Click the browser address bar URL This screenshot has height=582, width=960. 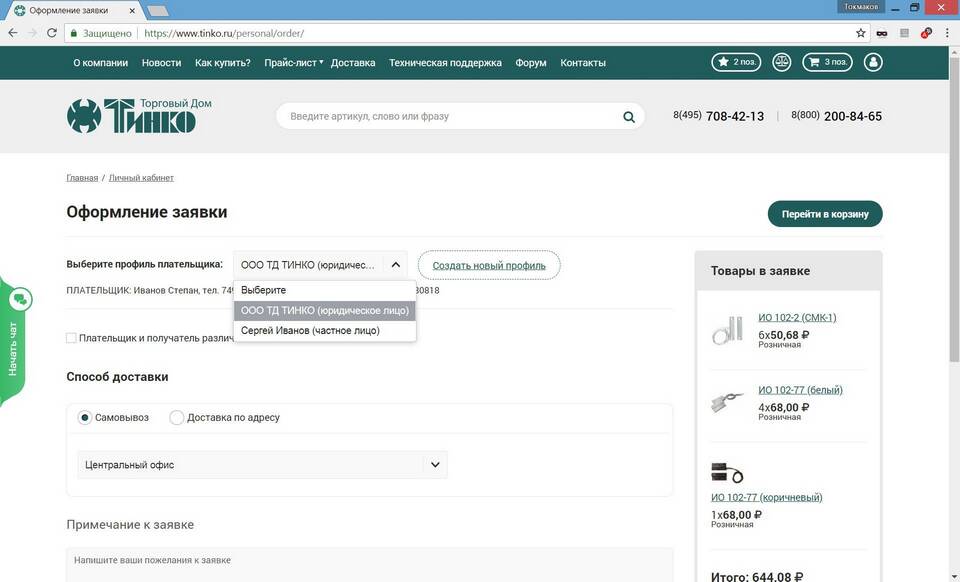click(224, 33)
